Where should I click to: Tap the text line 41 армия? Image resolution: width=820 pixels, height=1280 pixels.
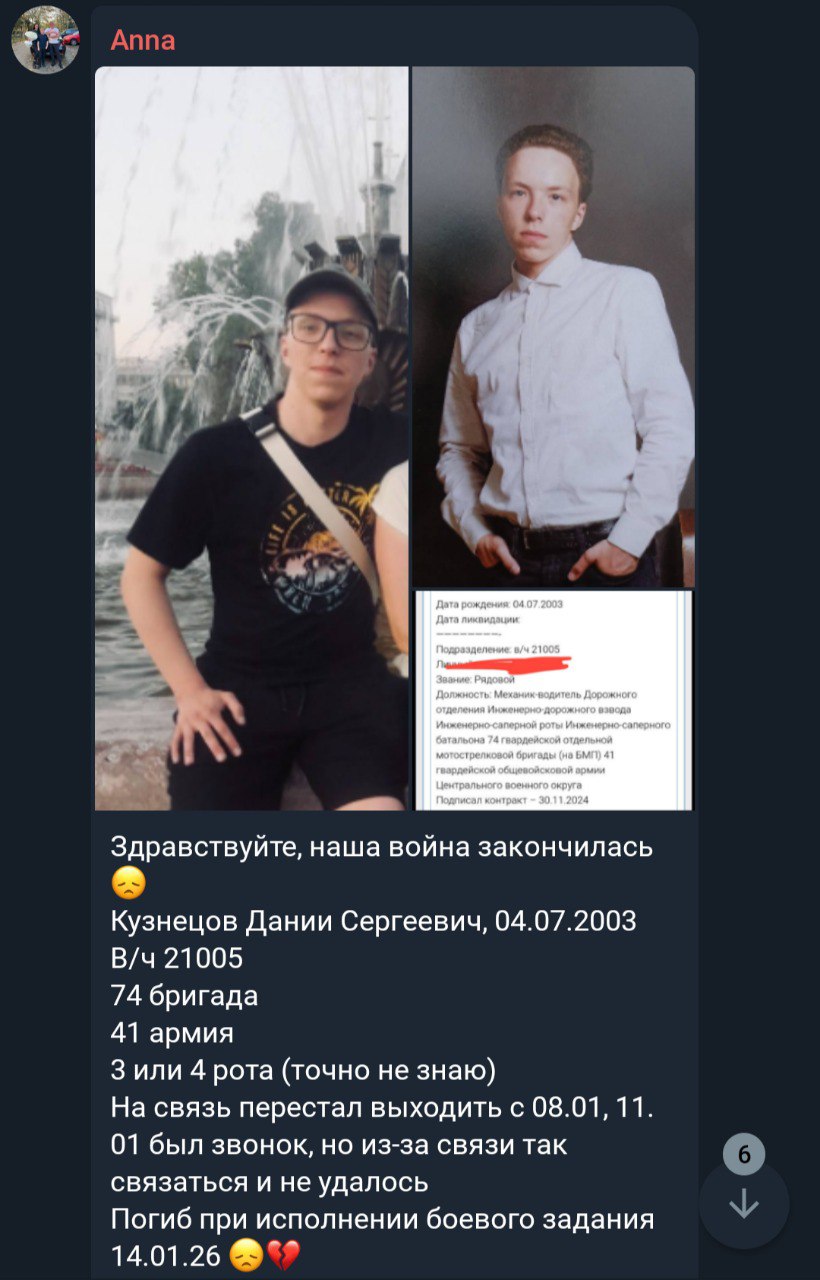coord(172,1033)
